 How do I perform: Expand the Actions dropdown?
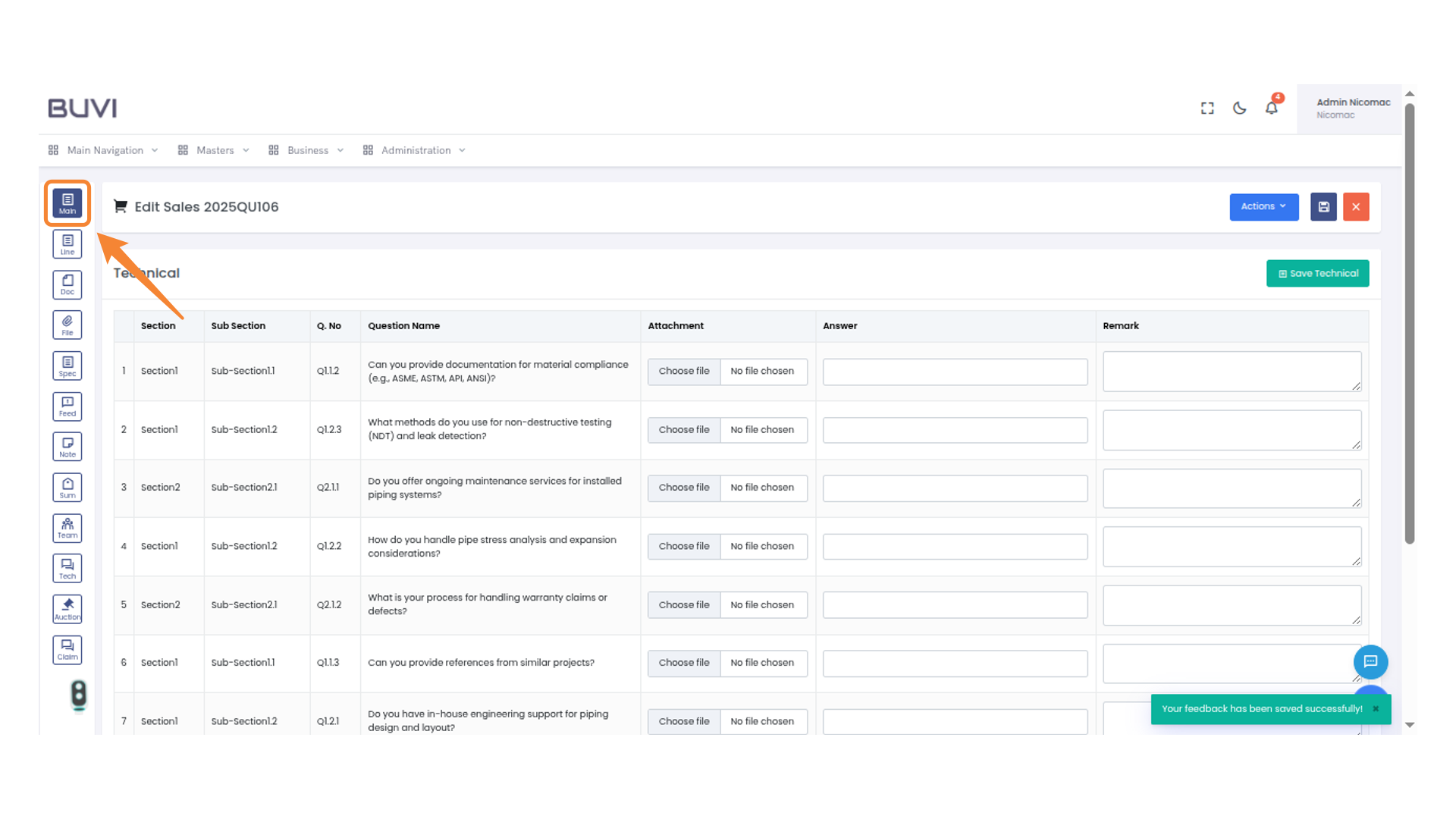[x=1263, y=207]
